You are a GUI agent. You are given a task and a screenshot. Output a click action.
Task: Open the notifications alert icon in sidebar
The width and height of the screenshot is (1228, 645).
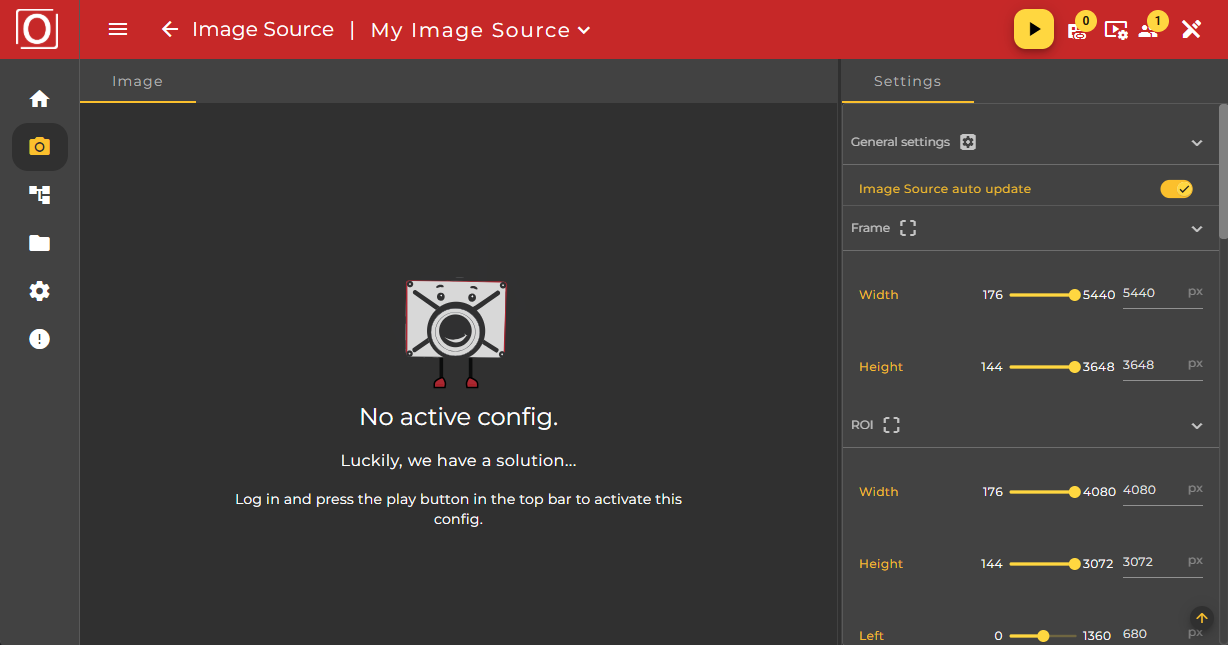click(x=39, y=338)
